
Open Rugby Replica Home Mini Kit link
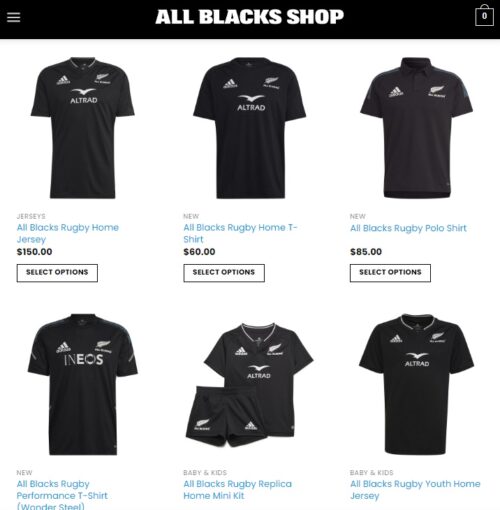[238, 490]
